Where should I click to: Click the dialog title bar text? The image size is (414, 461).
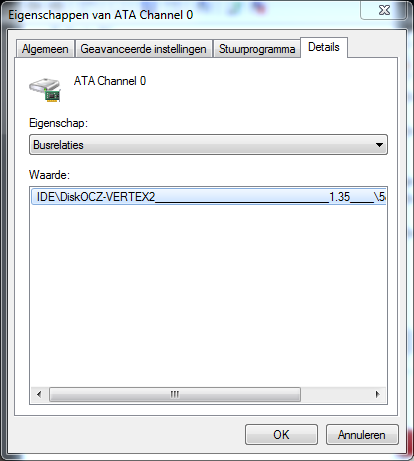tap(101, 15)
